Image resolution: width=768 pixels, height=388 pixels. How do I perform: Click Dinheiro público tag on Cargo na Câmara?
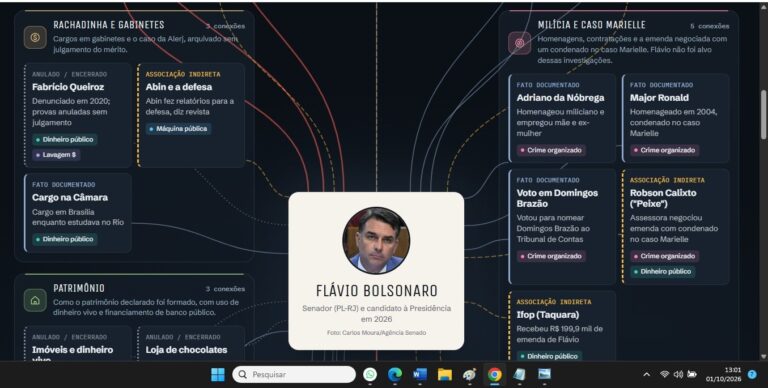[x=65, y=239]
